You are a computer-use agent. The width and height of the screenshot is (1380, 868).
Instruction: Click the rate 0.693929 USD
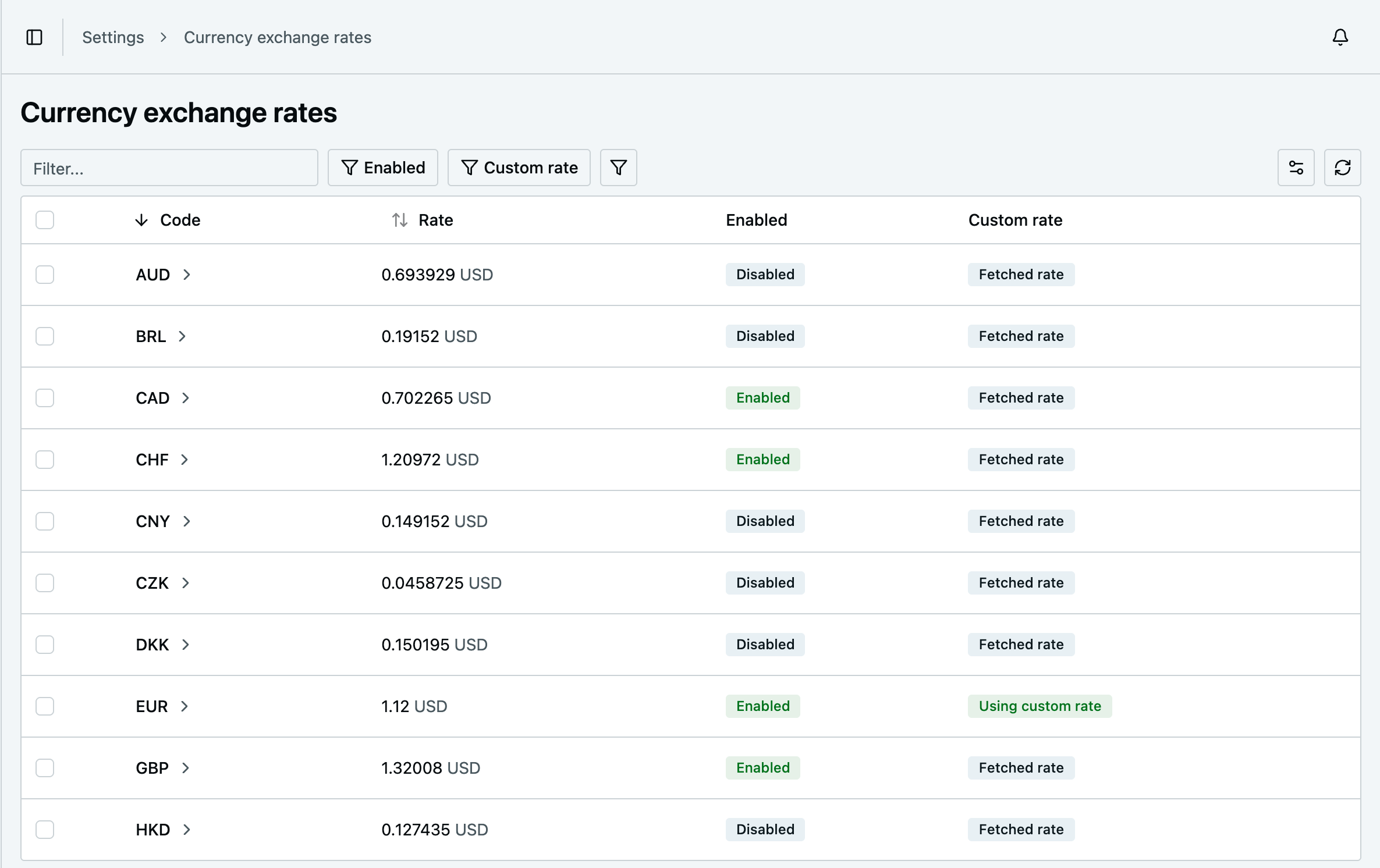coord(437,275)
